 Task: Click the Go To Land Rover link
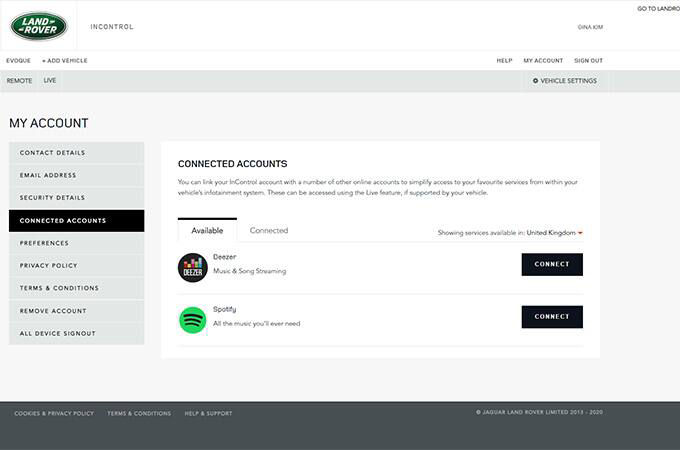658,9
